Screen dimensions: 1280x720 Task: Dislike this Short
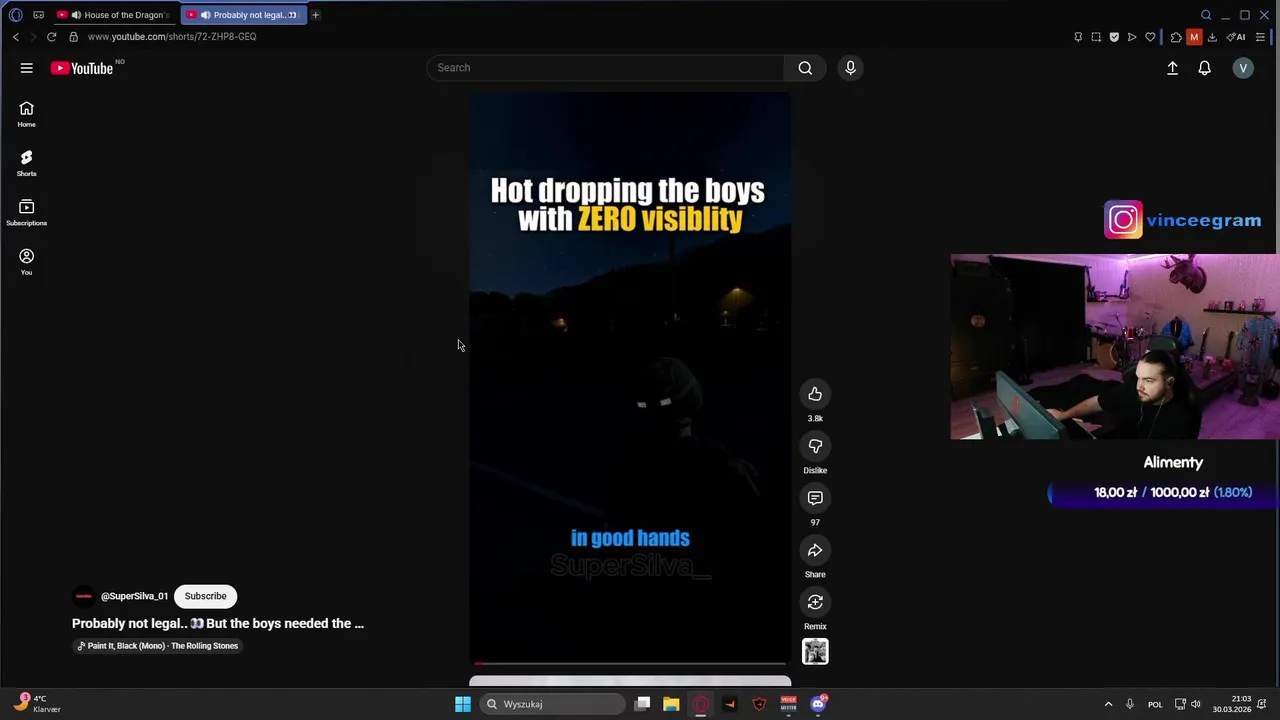click(815, 446)
